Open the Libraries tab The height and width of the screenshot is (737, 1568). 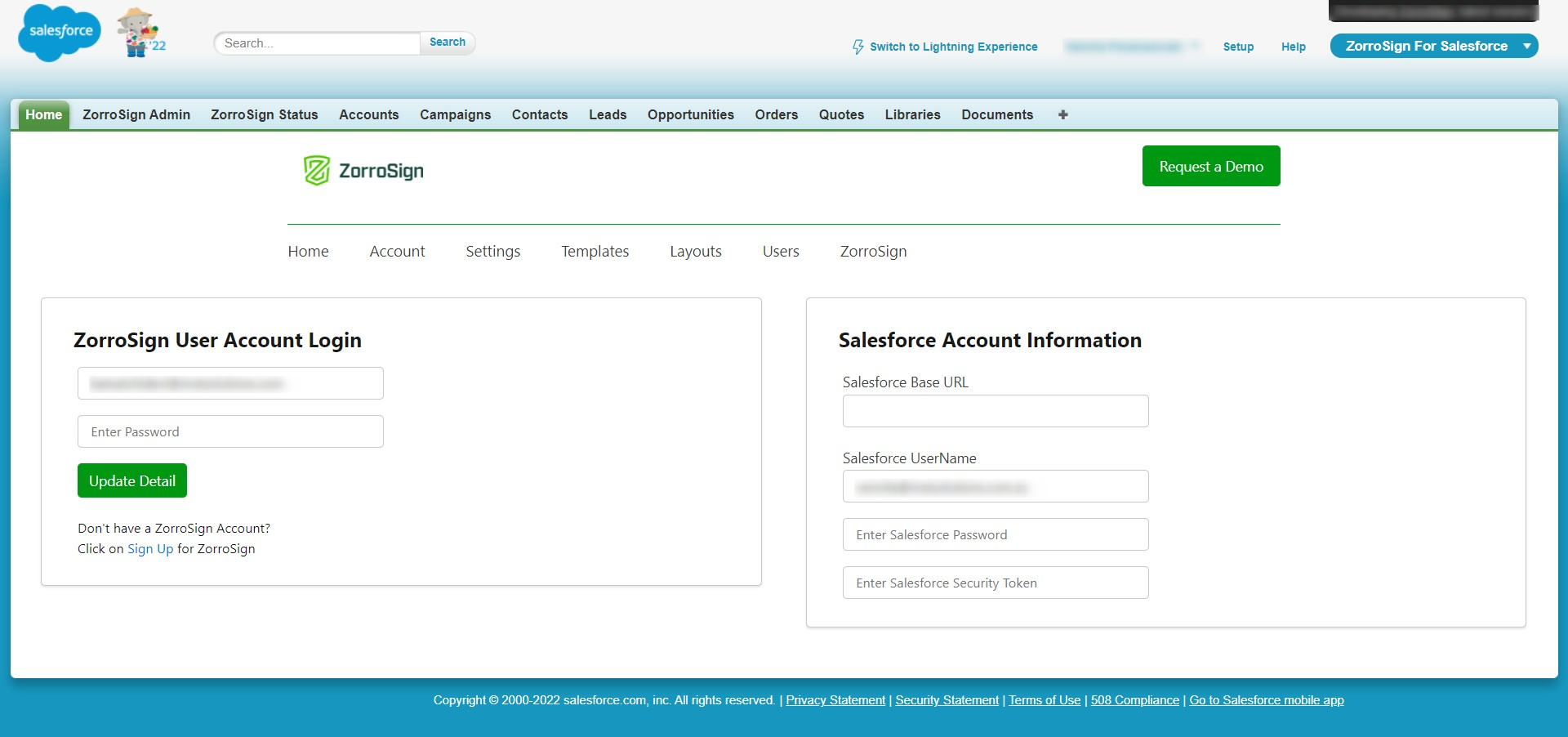(x=913, y=114)
